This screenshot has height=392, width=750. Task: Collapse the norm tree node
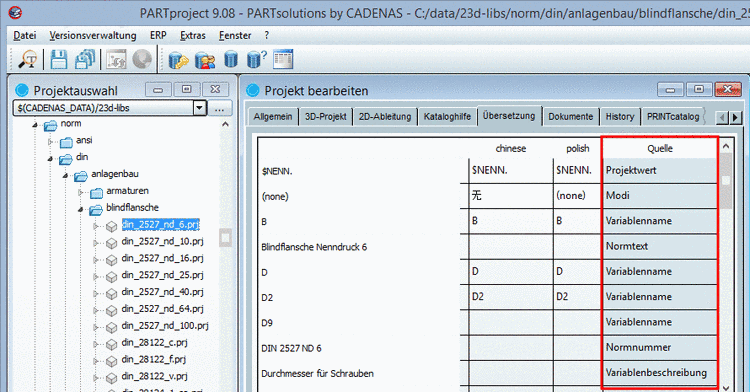pos(35,125)
